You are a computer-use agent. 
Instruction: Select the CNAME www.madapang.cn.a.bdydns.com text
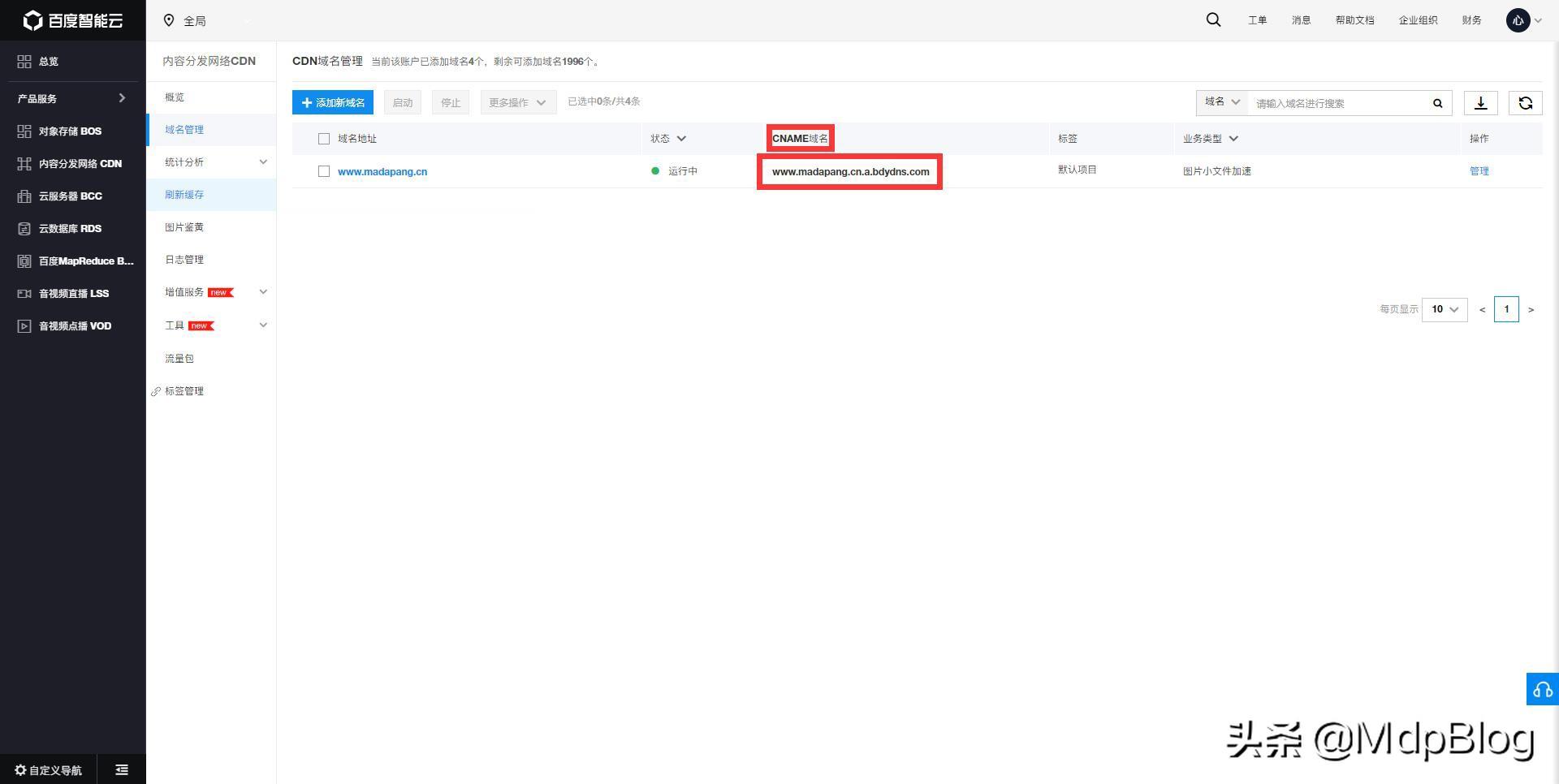[x=850, y=172]
